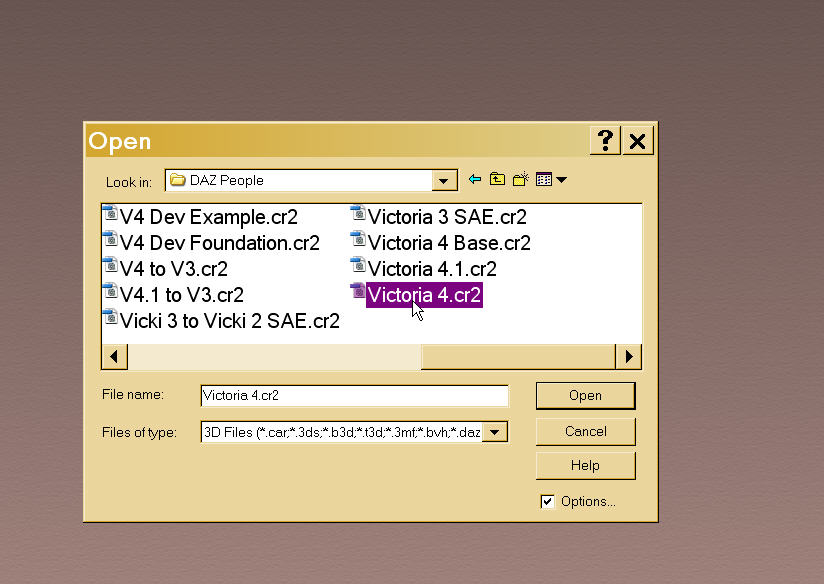Select V4 Dev Foundation.cr2 file name
824x584 pixels.
coord(220,243)
